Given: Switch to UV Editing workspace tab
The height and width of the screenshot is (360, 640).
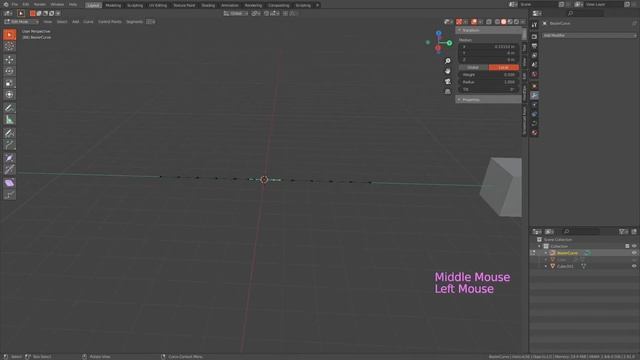Looking at the screenshot, I should click(158, 5).
